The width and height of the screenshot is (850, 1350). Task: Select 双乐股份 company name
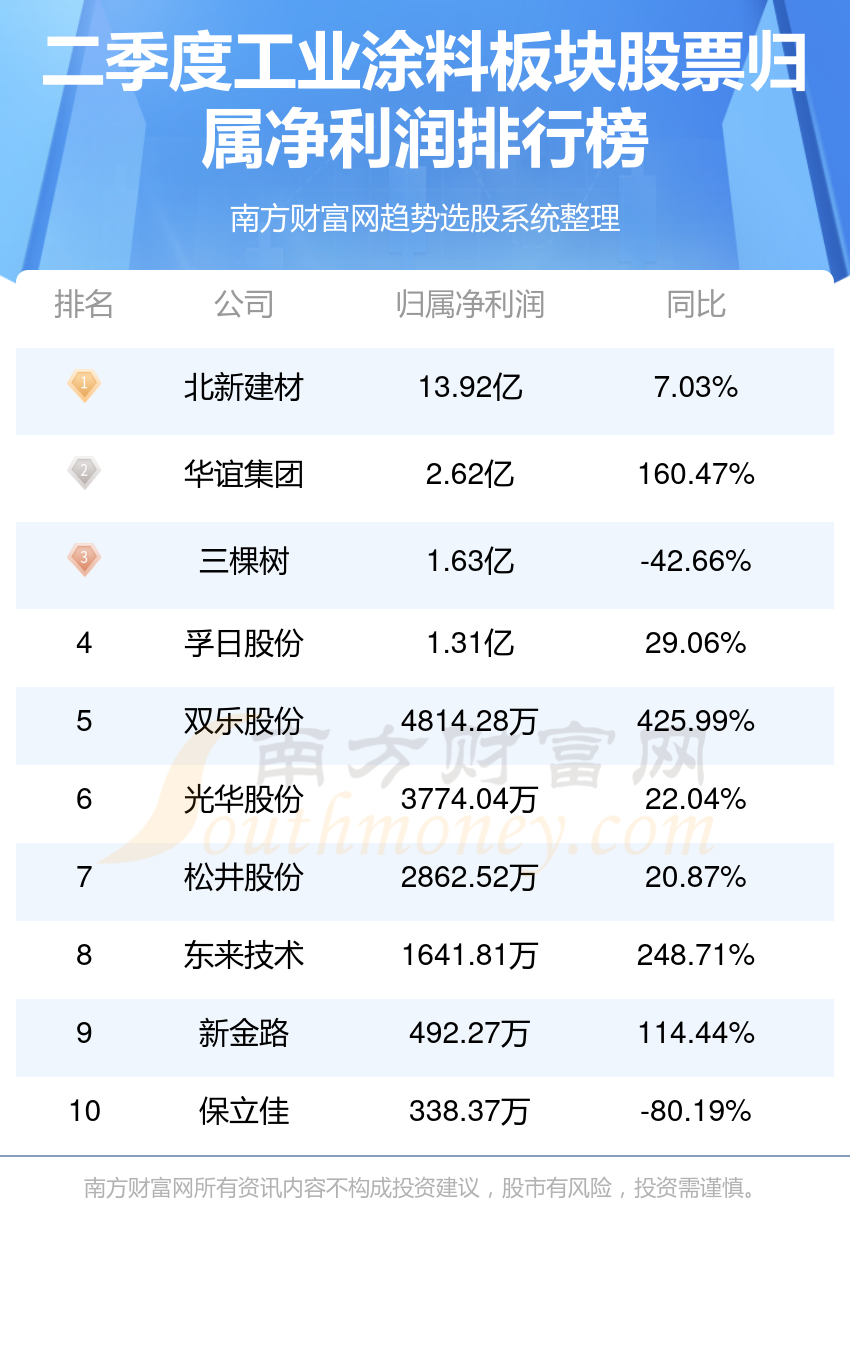tap(243, 721)
